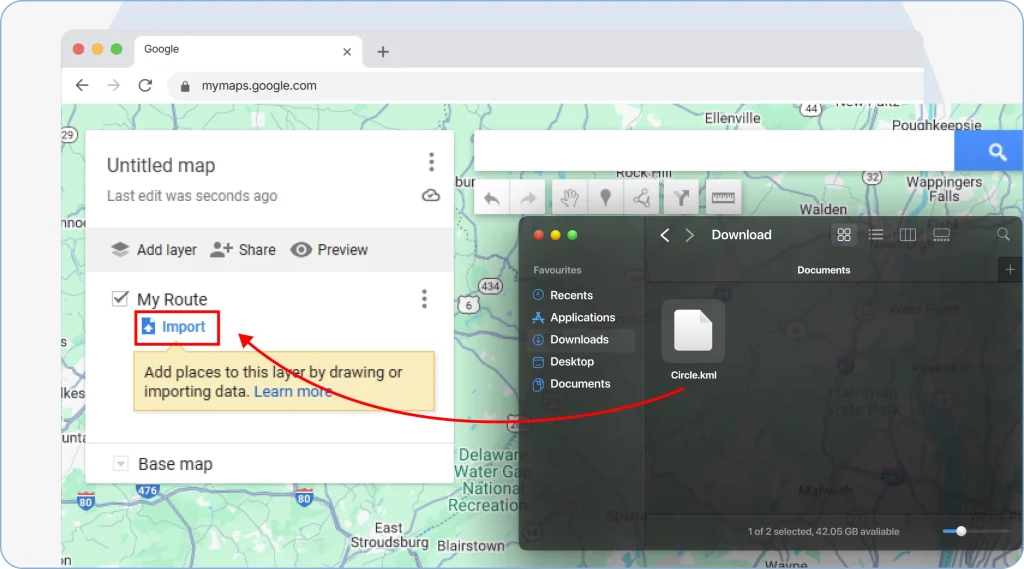This screenshot has width=1024, height=569.
Task: Click Add layer button
Action: [153, 250]
